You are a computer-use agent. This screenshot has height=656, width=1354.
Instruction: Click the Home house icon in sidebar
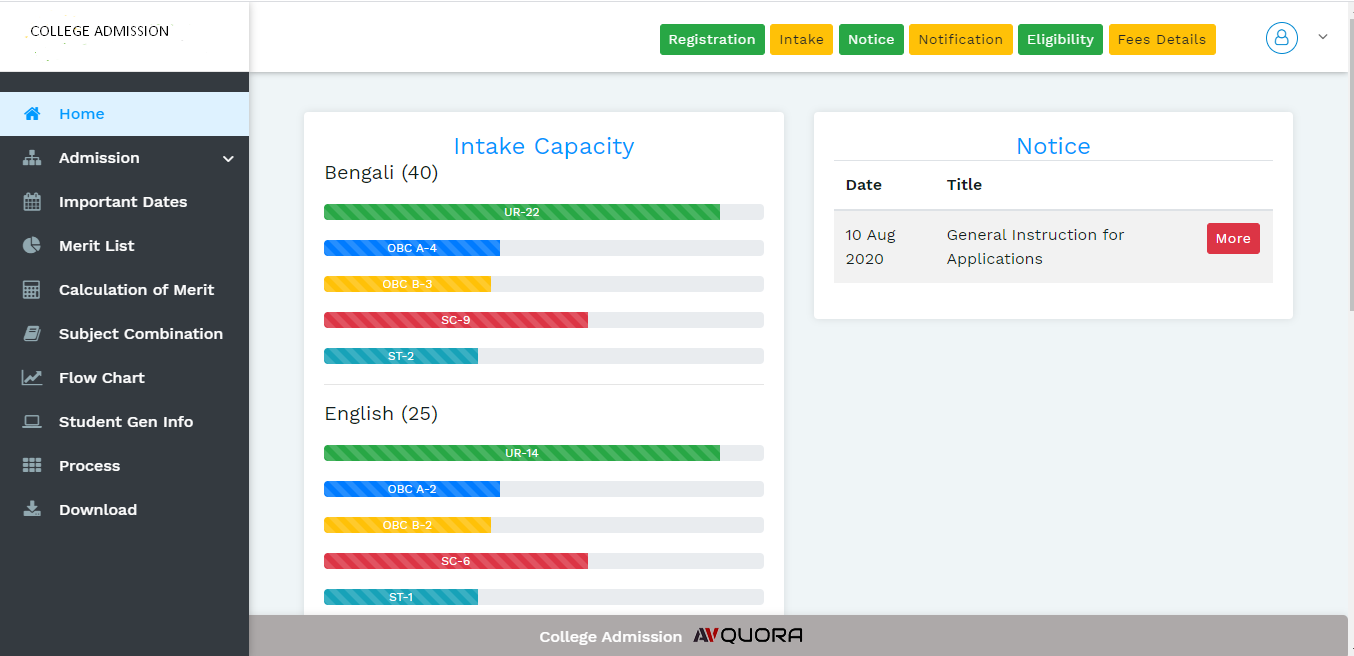coord(32,114)
